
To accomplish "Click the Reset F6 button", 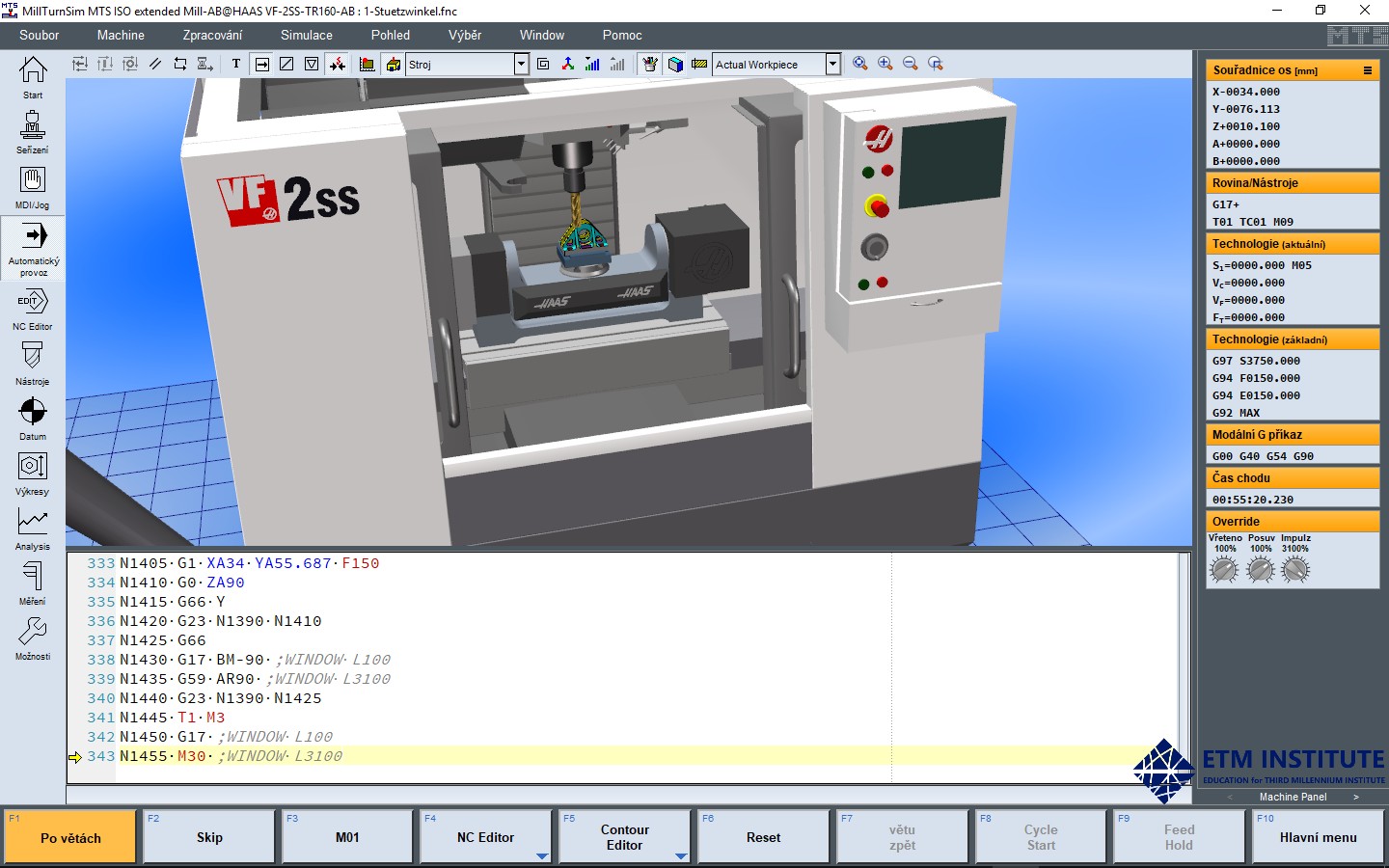I will coord(763,837).
